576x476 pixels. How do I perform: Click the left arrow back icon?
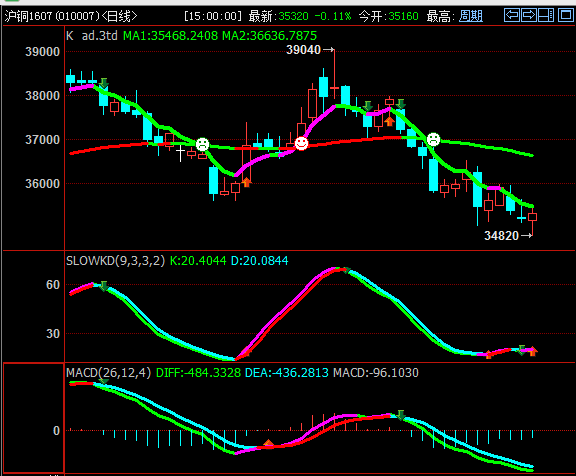click(x=512, y=15)
